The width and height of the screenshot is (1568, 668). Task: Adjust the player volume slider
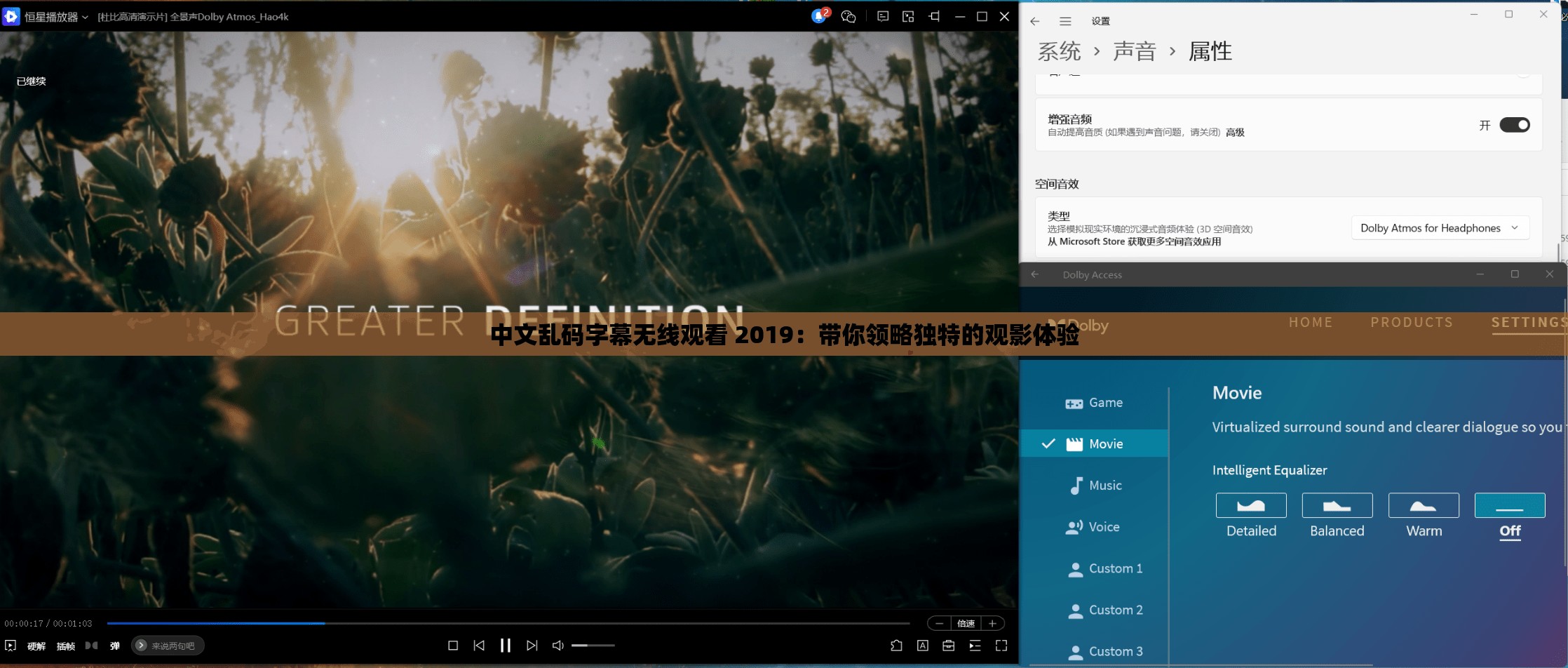coord(593,646)
